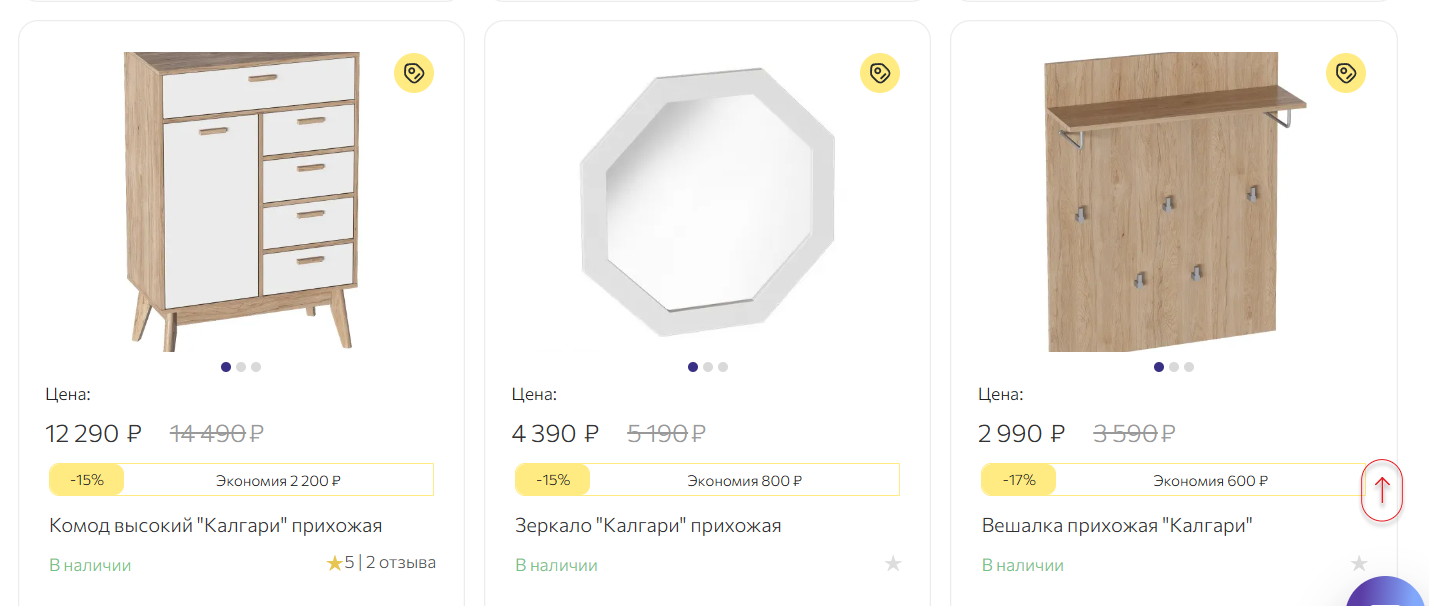This screenshot has height=606, width=1429.
Task: Open the Комод высокий "Калгари" прихожая product link
Action: [216, 526]
